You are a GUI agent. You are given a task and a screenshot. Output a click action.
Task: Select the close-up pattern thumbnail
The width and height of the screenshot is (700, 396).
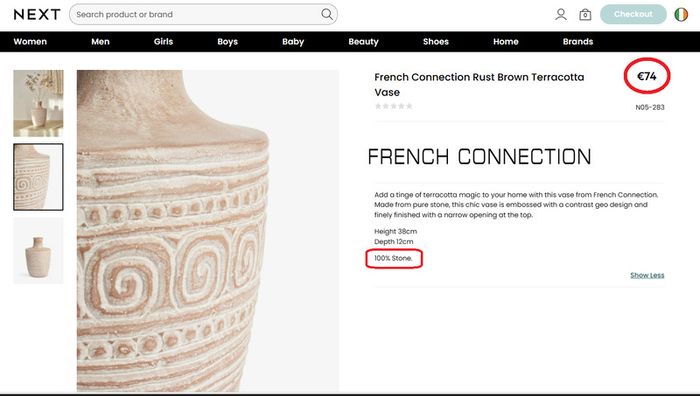pyautogui.click(x=38, y=177)
